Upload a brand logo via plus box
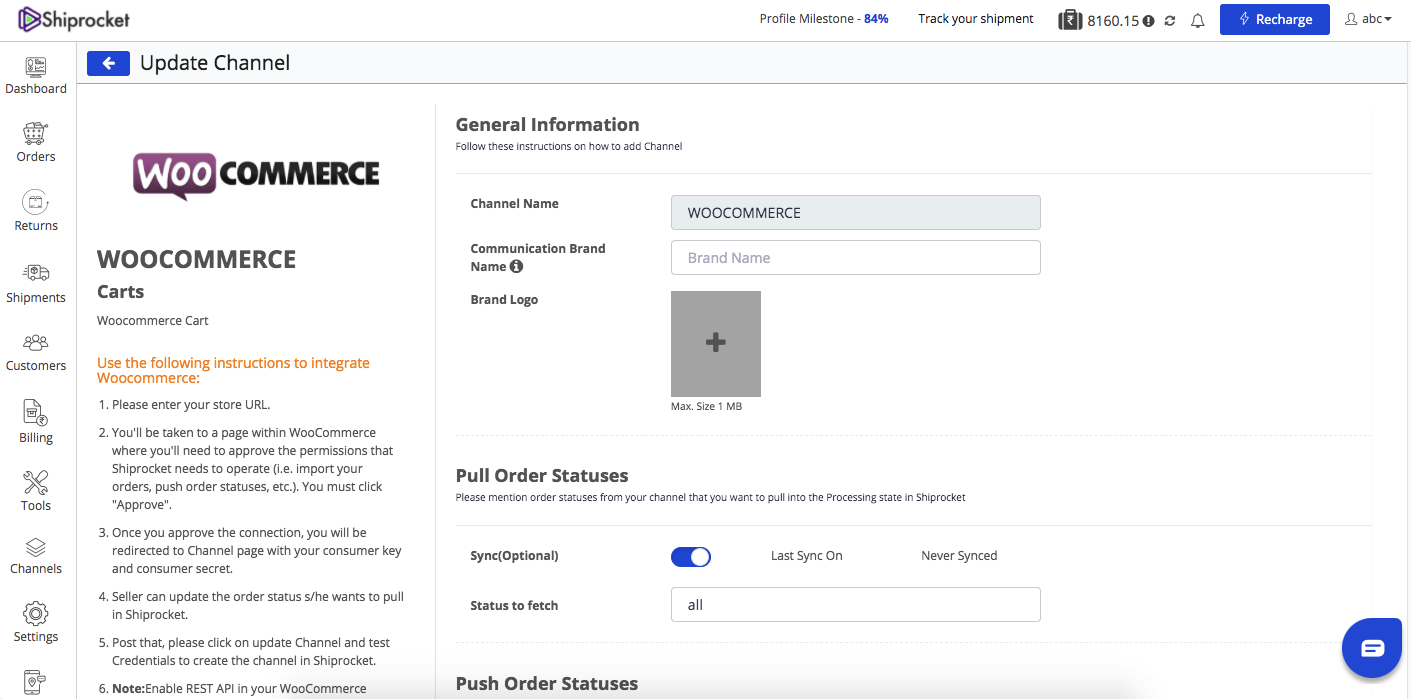This screenshot has height=699, width=1411. click(x=716, y=343)
